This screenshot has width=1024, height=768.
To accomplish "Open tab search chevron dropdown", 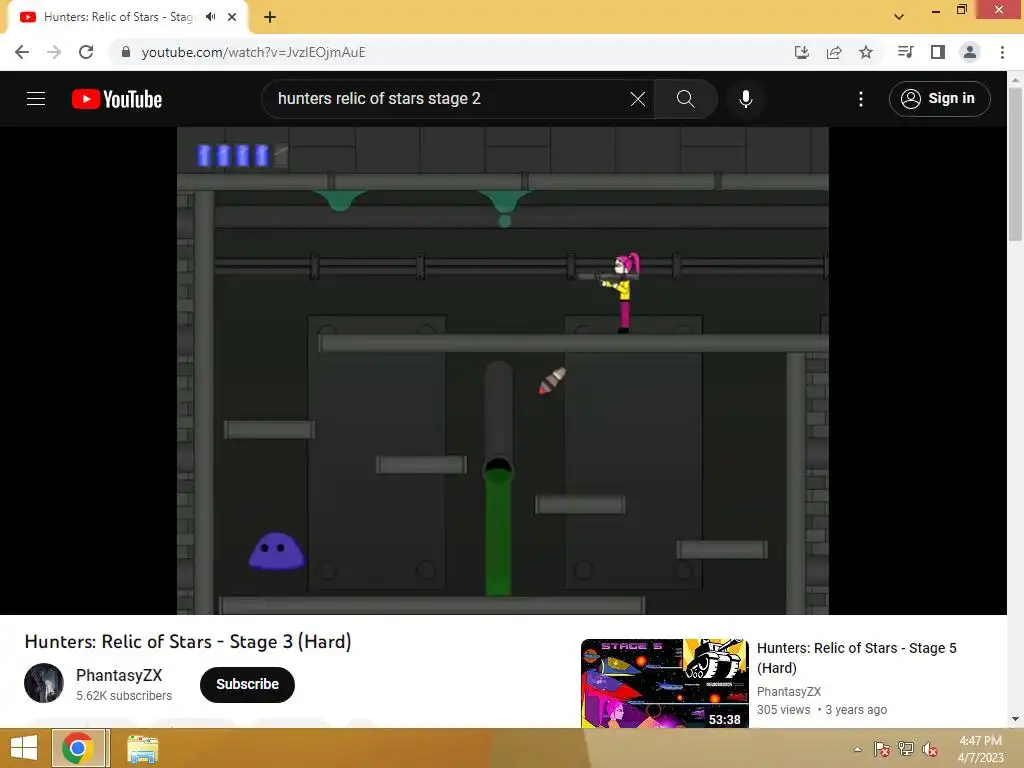I will [x=899, y=17].
